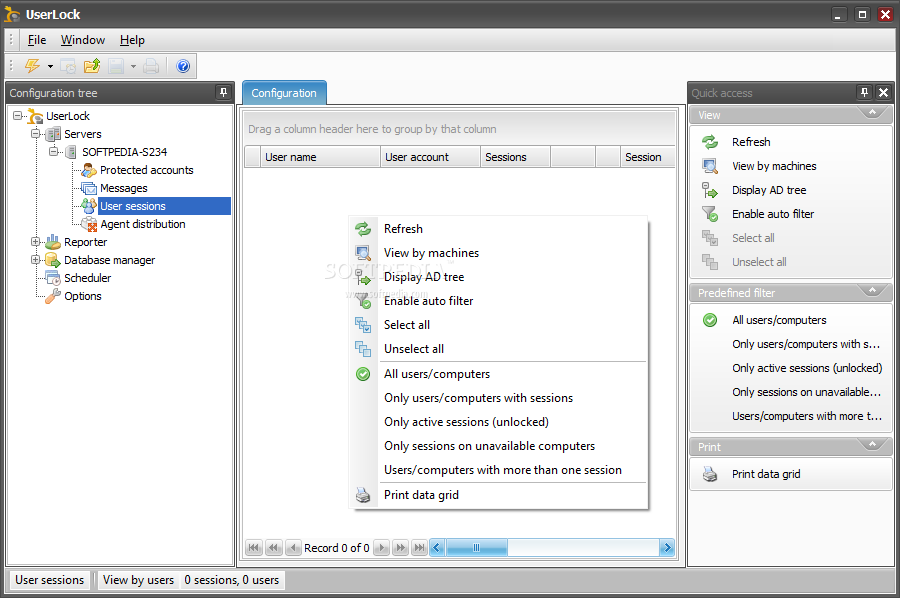Sort by the User account column header
The image size is (900, 598).
coord(430,157)
